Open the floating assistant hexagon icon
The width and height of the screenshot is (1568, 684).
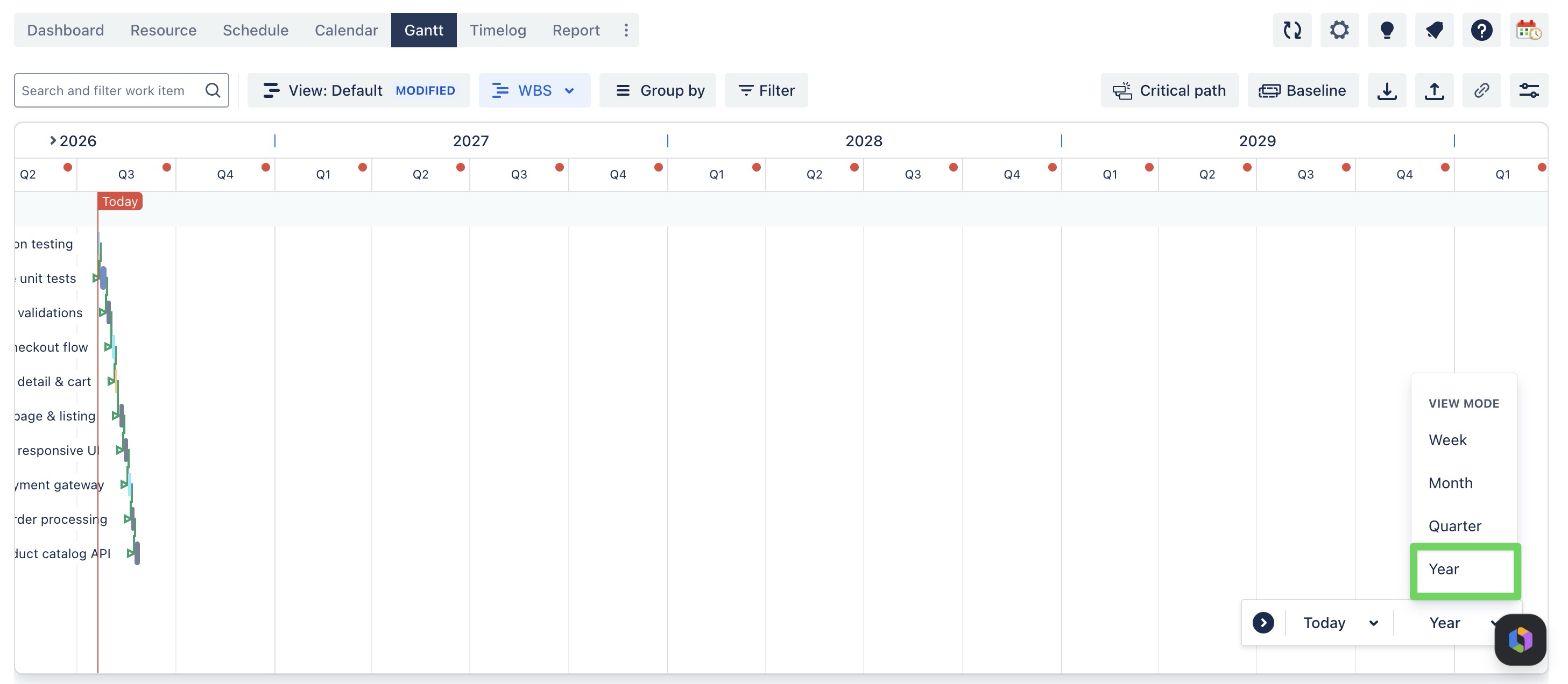tap(1520, 639)
